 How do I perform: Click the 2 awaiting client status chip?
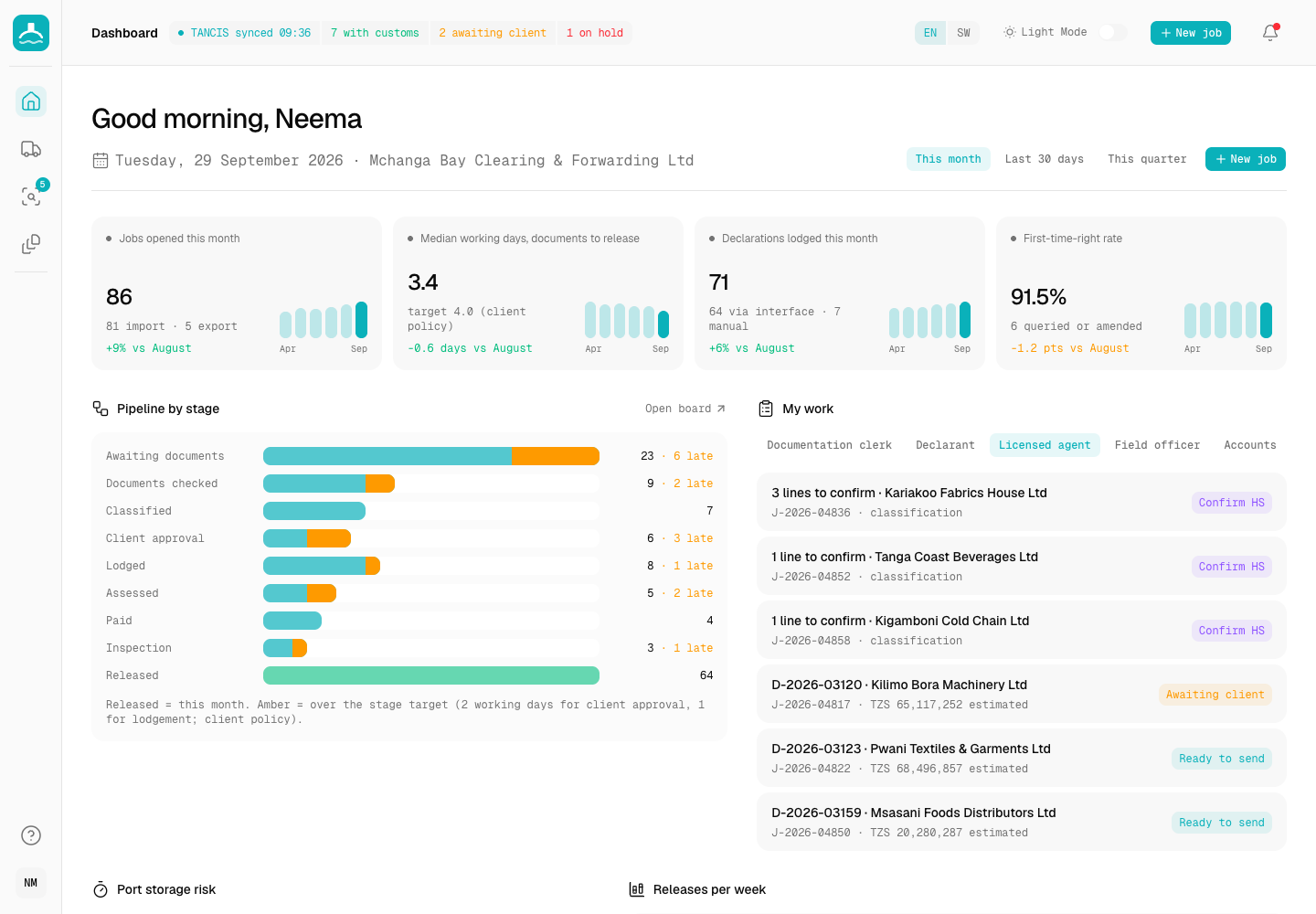point(493,33)
